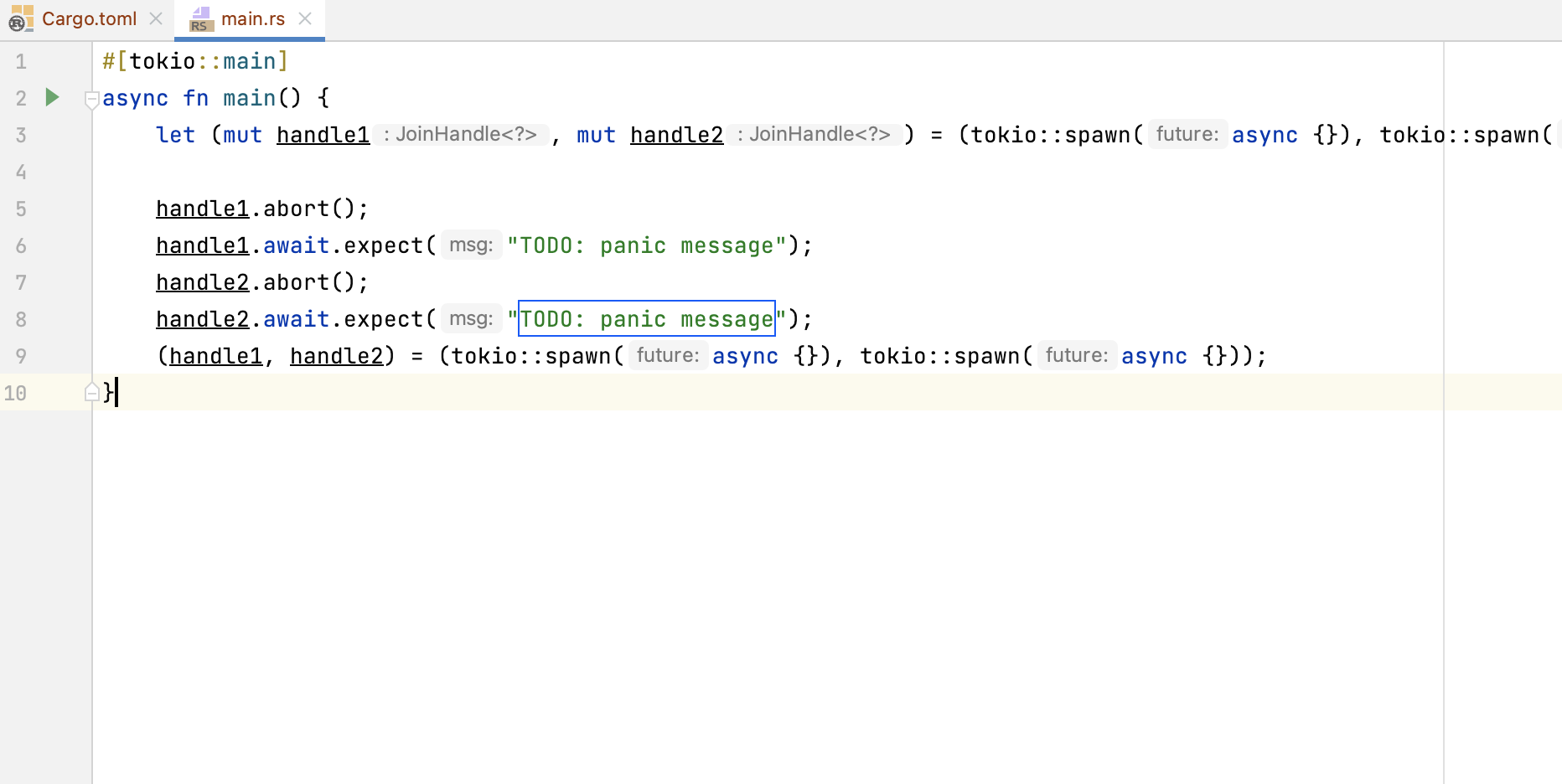Click the Cargo.toml file type icon
The width and height of the screenshot is (1562, 784).
(21, 18)
